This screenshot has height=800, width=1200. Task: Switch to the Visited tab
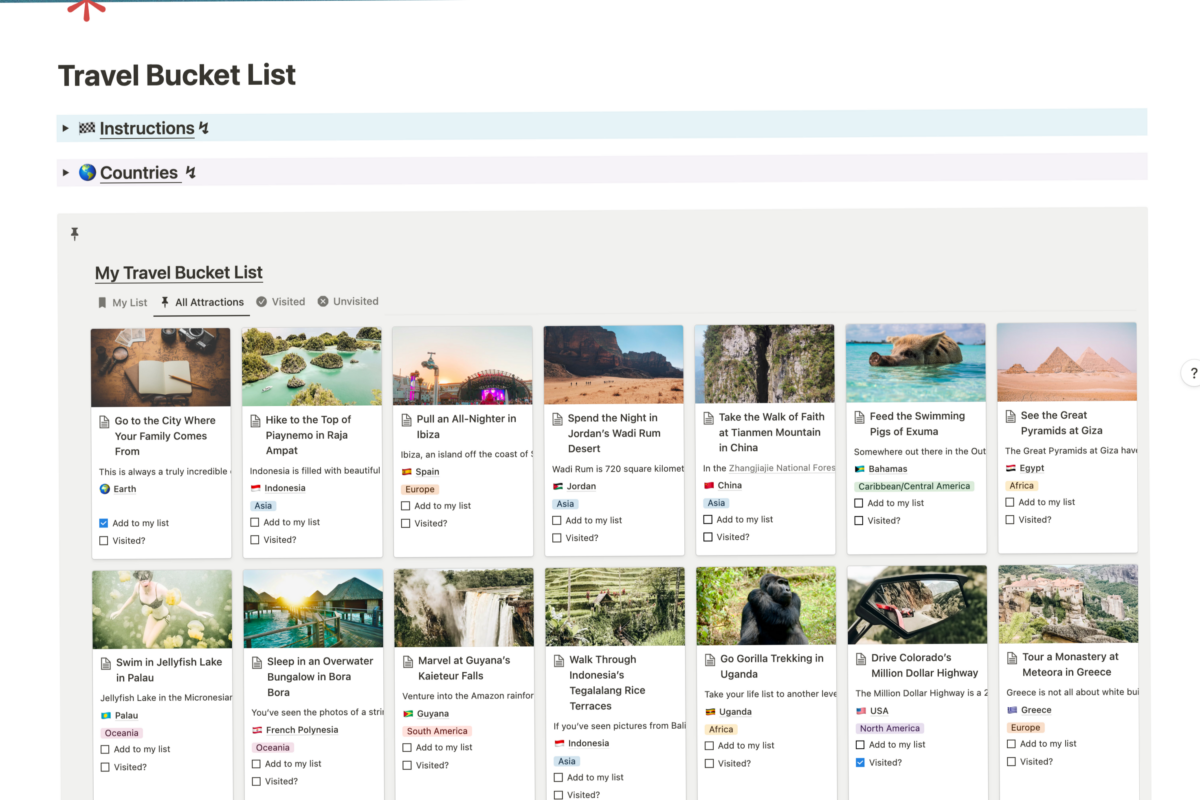coord(280,301)
